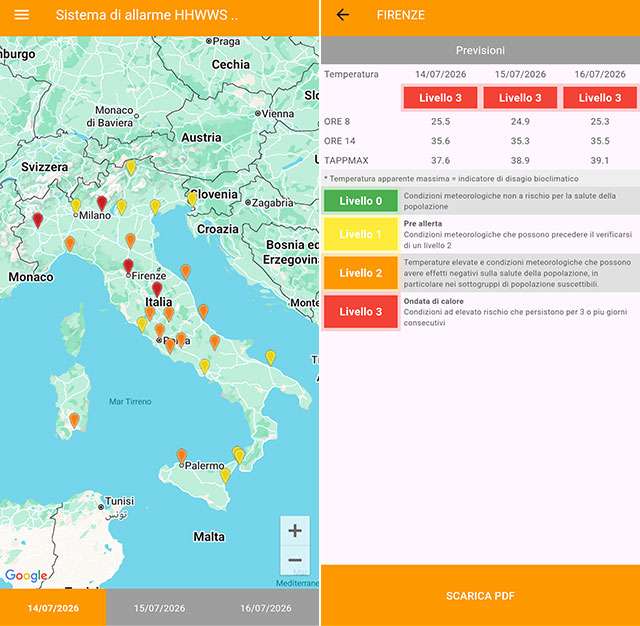Click the orange Livello 2 legend swatch
Image resolution: width=640 pixels, height=626 pixels.
point(360,273)
